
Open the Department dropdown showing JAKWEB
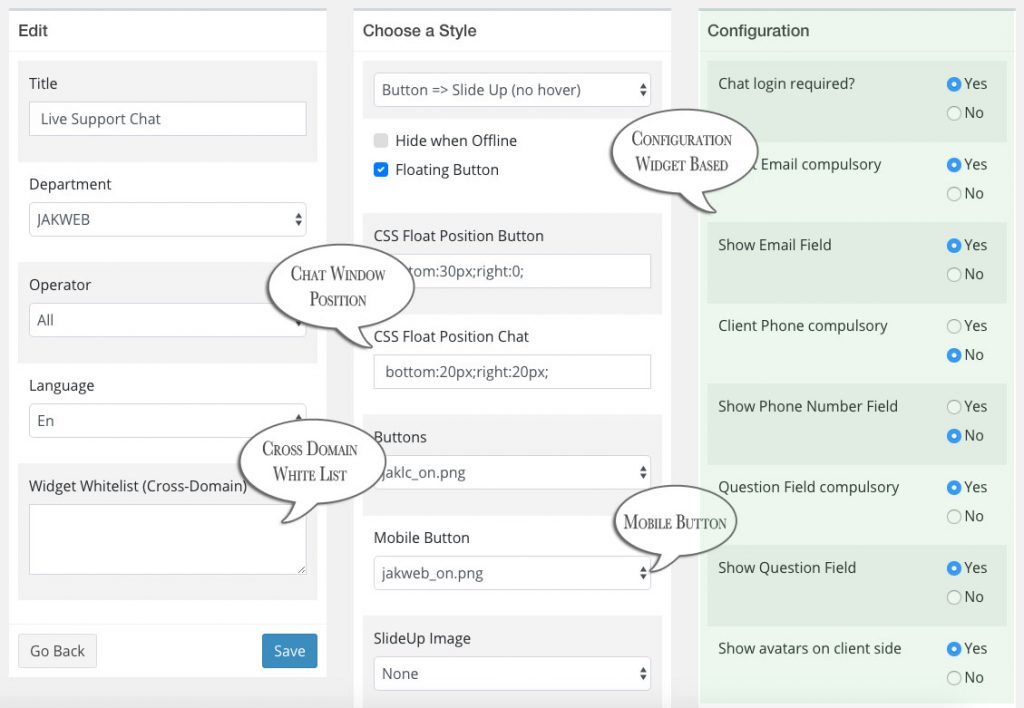point(167,219)
